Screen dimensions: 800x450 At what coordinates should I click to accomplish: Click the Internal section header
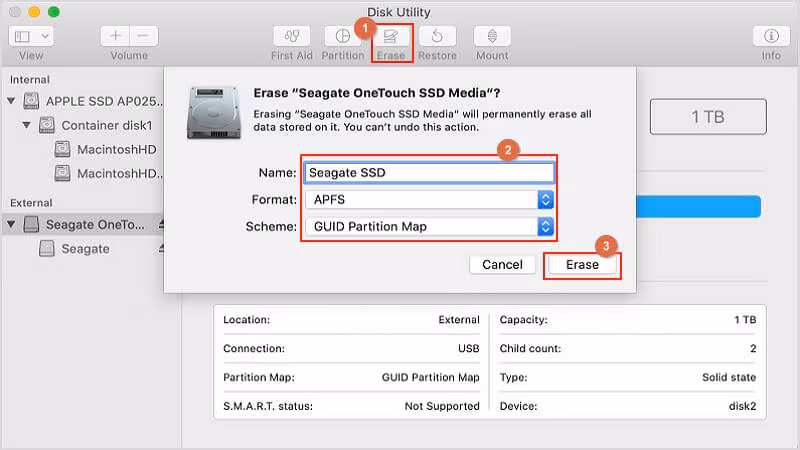tap(30, 80)
